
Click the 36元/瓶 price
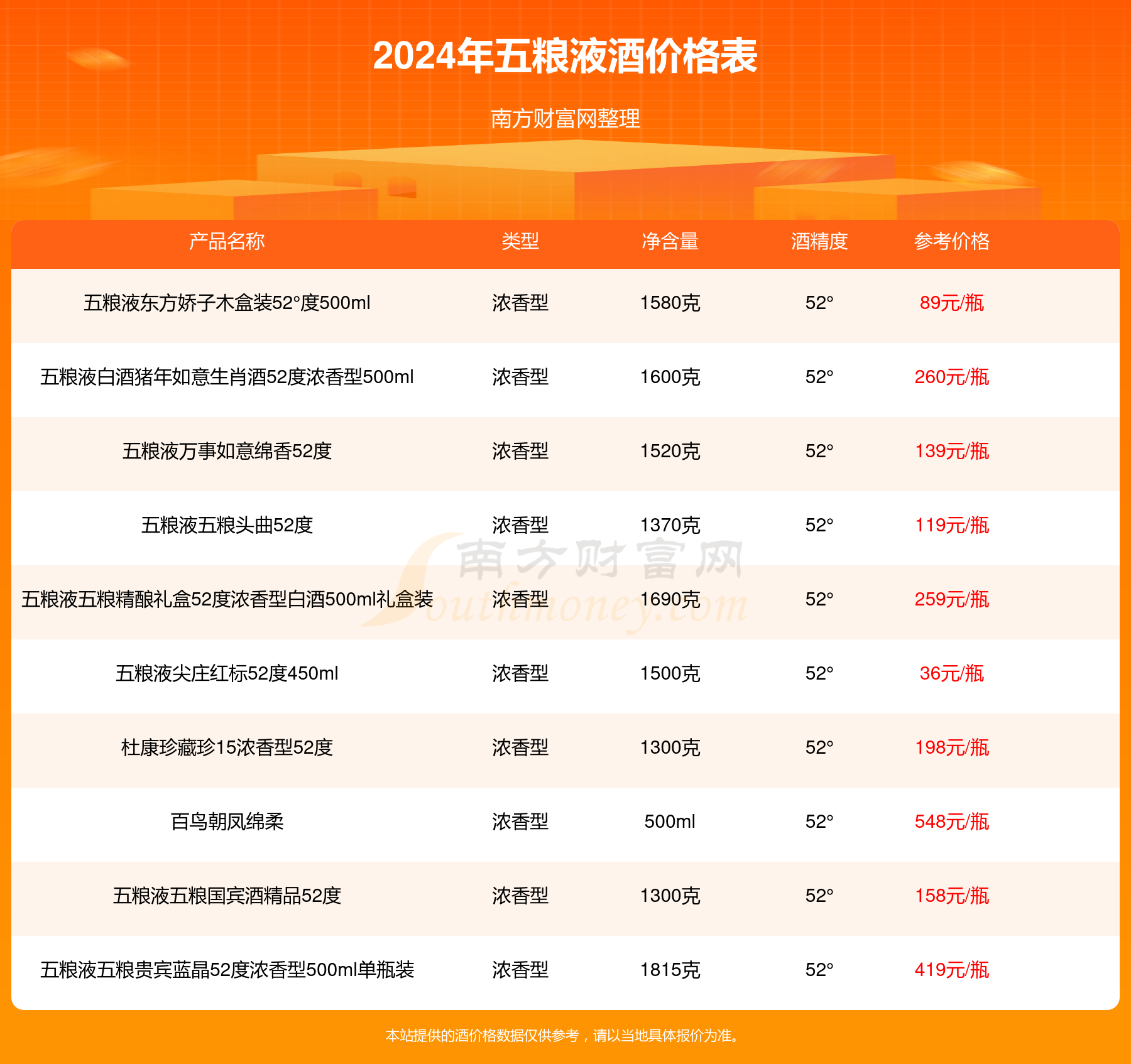pos(952,673)
